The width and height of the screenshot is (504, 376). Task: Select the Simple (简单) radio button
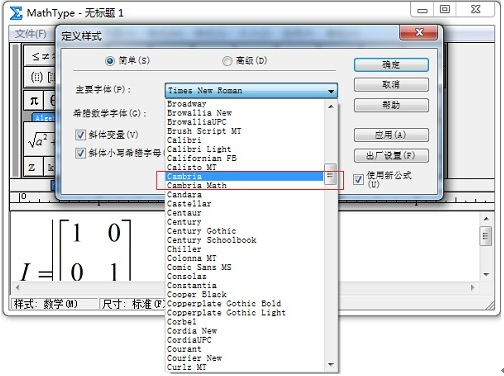(110, 61)
